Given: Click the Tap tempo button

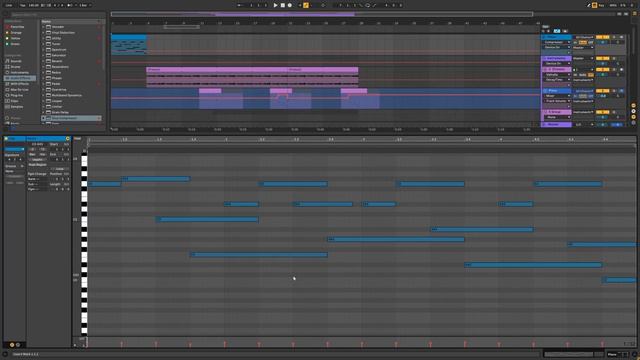Looking at the screenshot, I should pos(23,5).
